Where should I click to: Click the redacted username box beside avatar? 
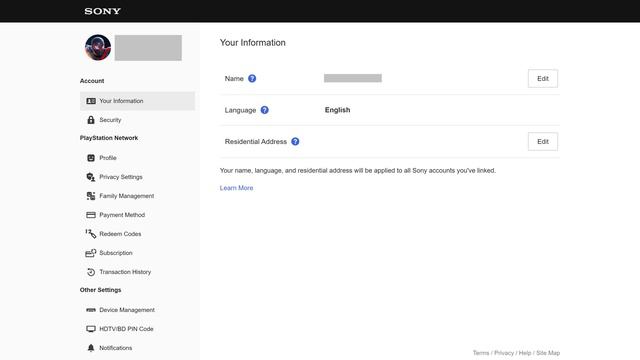148,48
